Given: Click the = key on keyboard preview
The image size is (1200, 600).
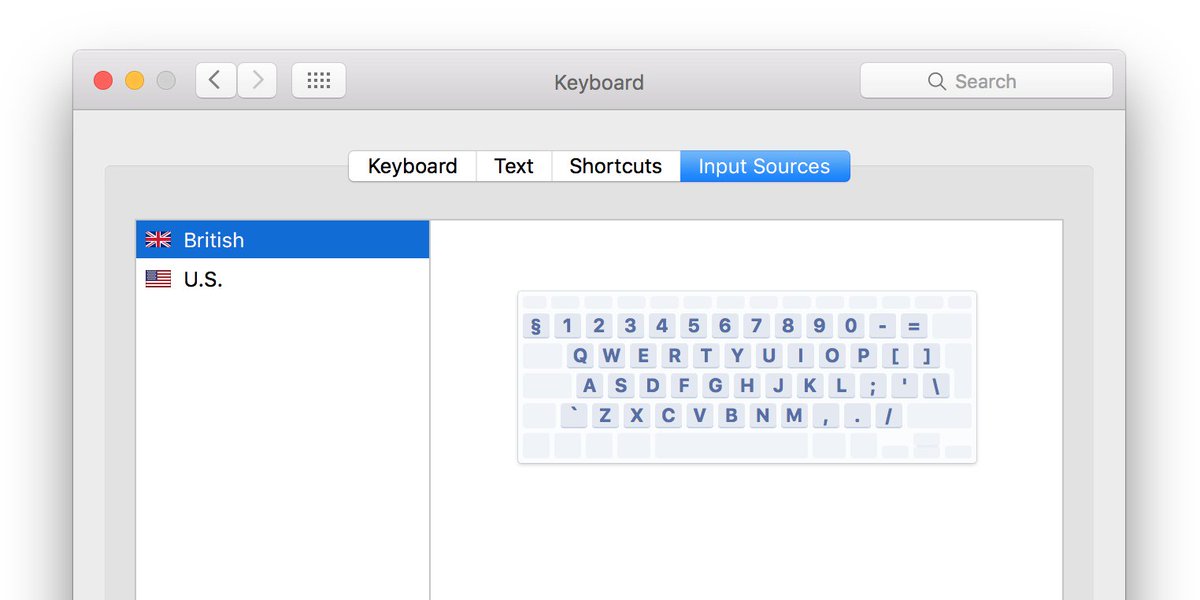Looking at the screenshot, I should tap(913, 326).
